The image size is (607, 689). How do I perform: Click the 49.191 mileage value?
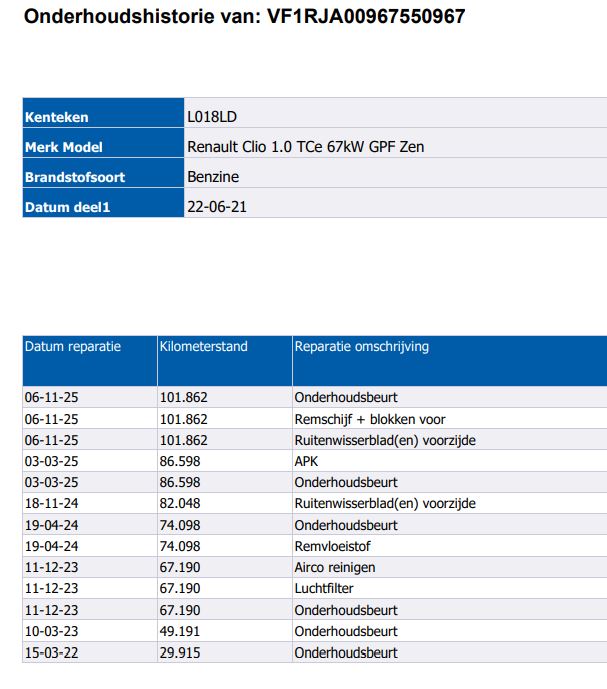click(180, 631)
